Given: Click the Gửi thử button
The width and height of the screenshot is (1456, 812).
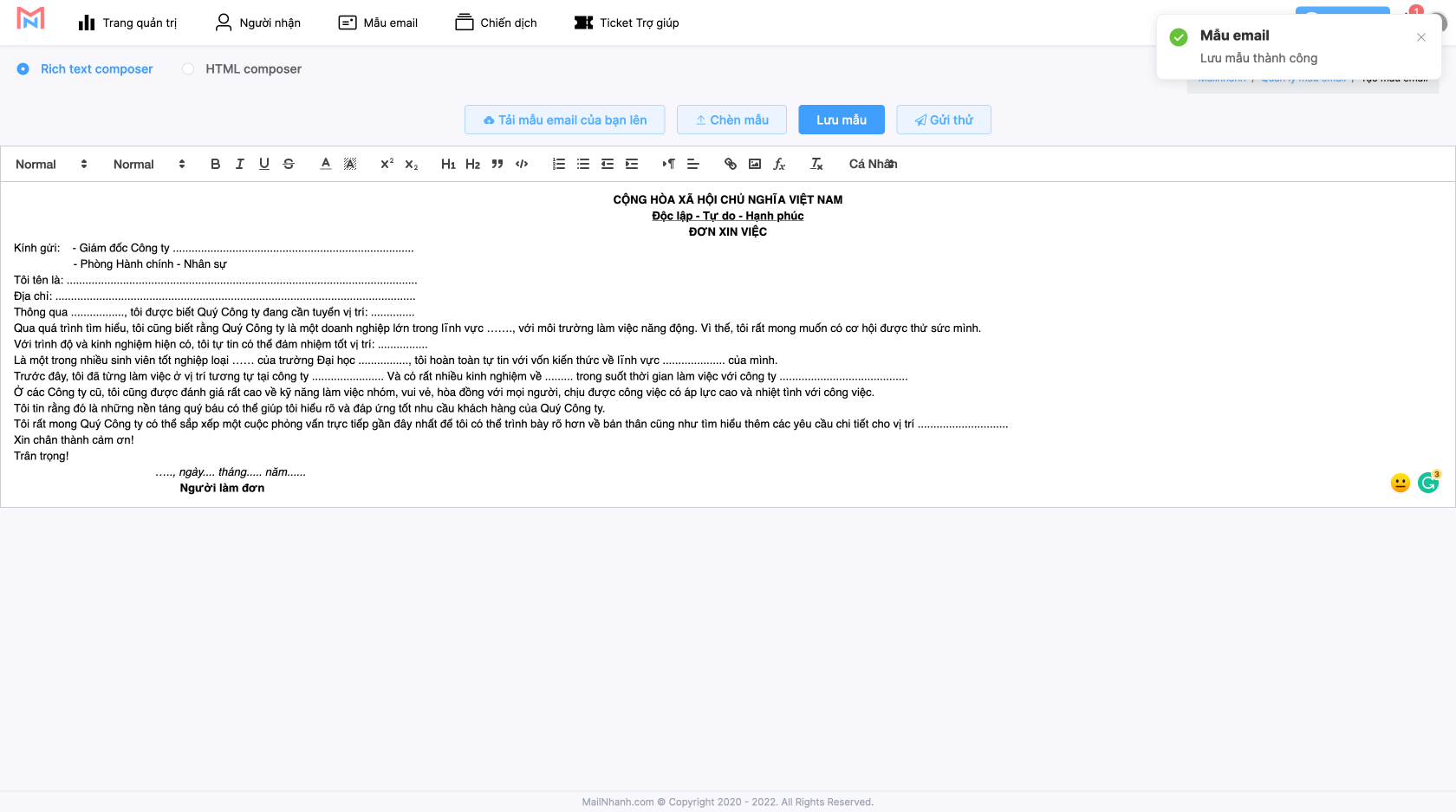Looking at the screenshot, I should (x=943, y=120).
